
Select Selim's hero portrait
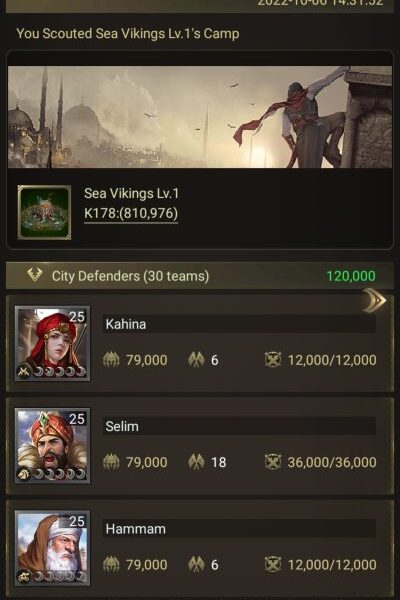52,446
